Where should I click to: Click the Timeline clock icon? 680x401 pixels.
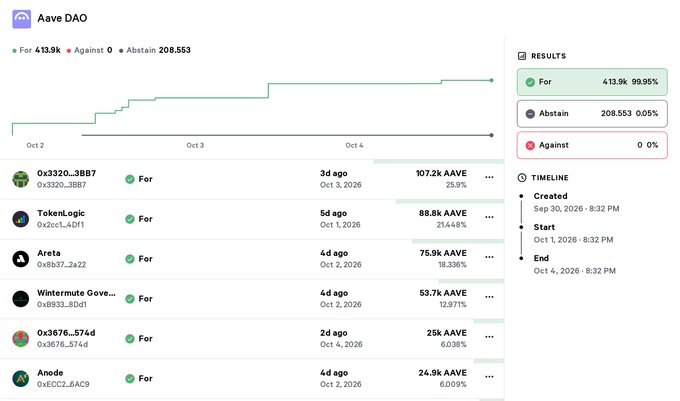(x=522, y=178)
